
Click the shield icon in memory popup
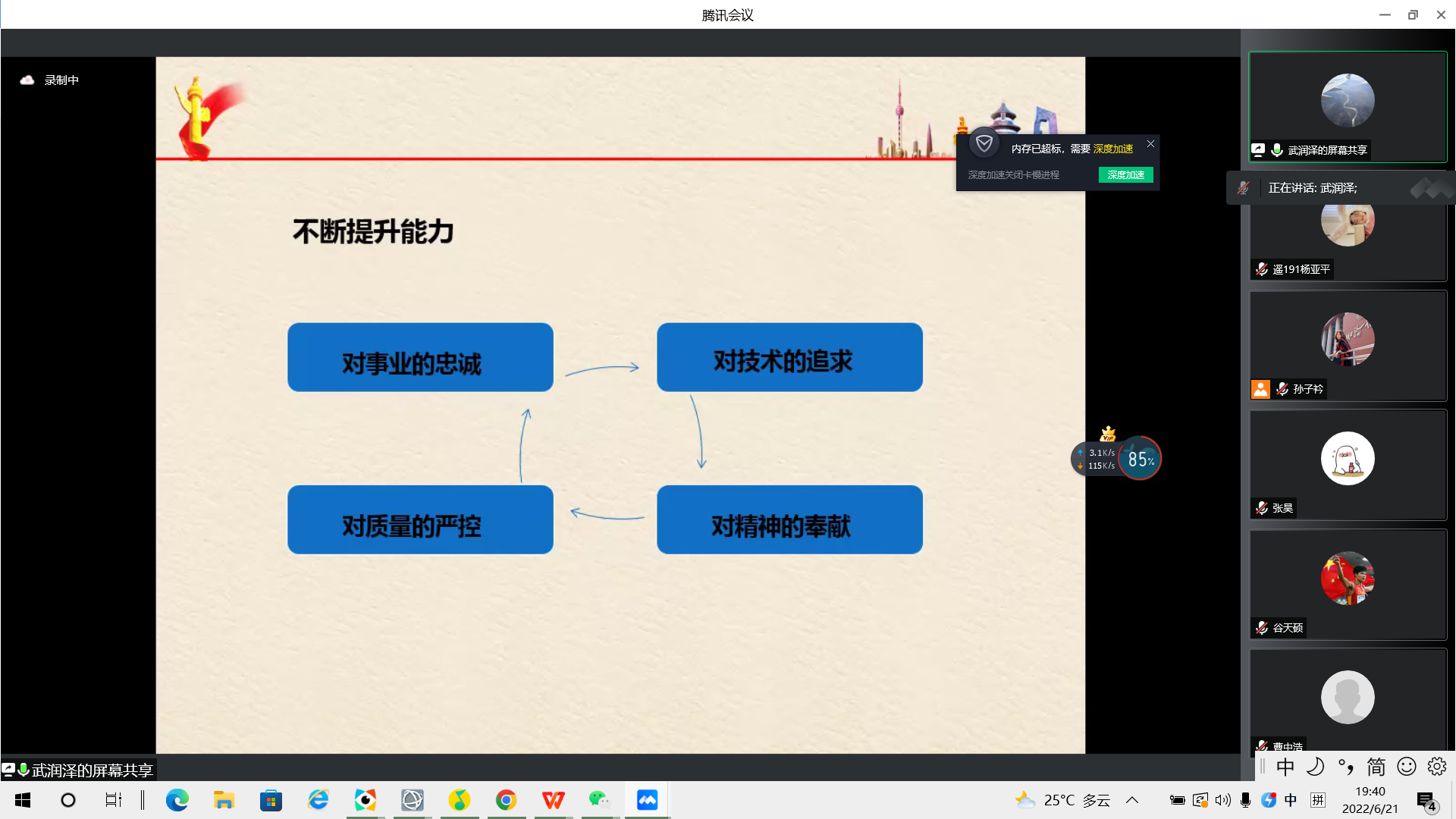coord(984,143)
